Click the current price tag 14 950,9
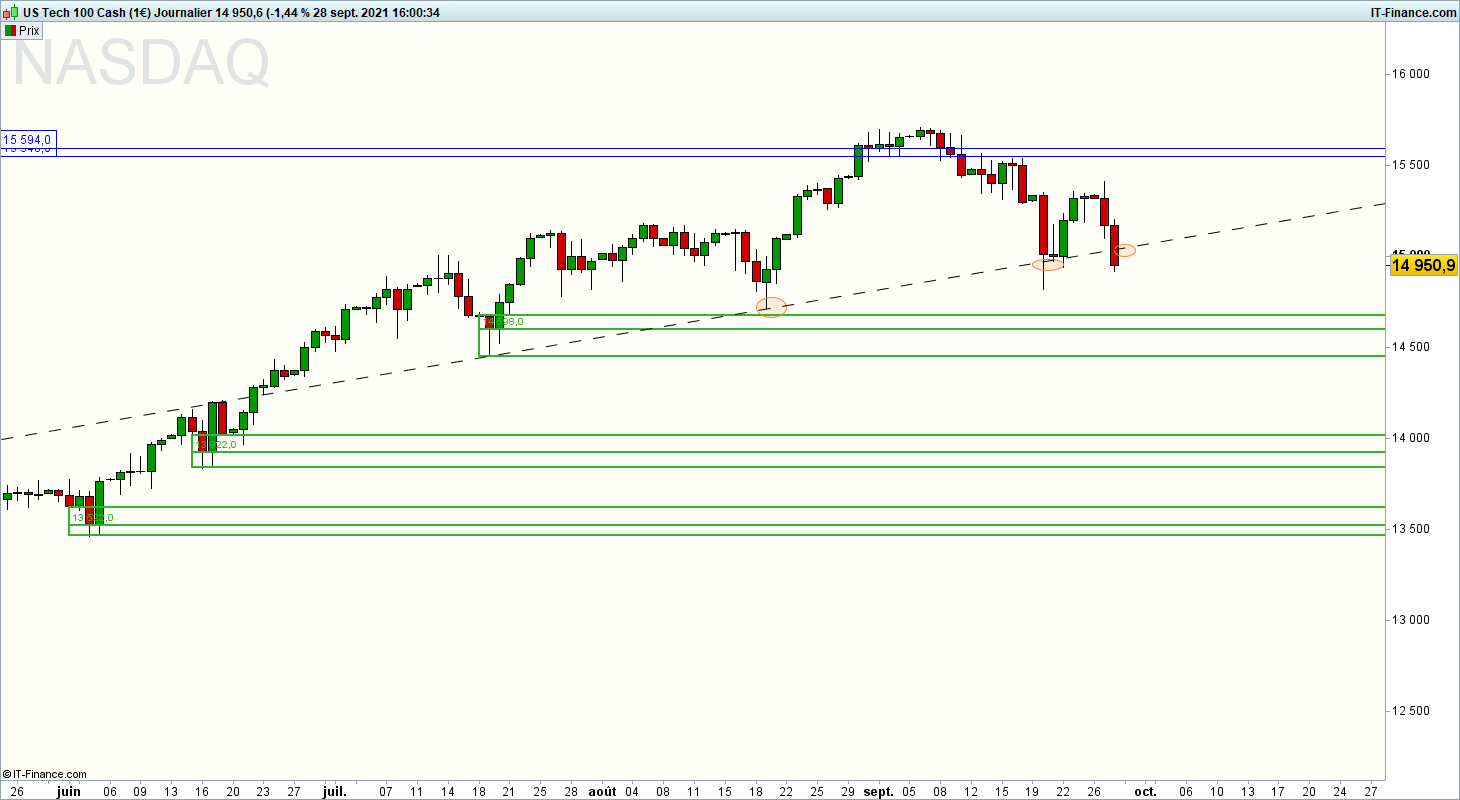This screenshot has height=800, width=1460. click(1424, 265)
